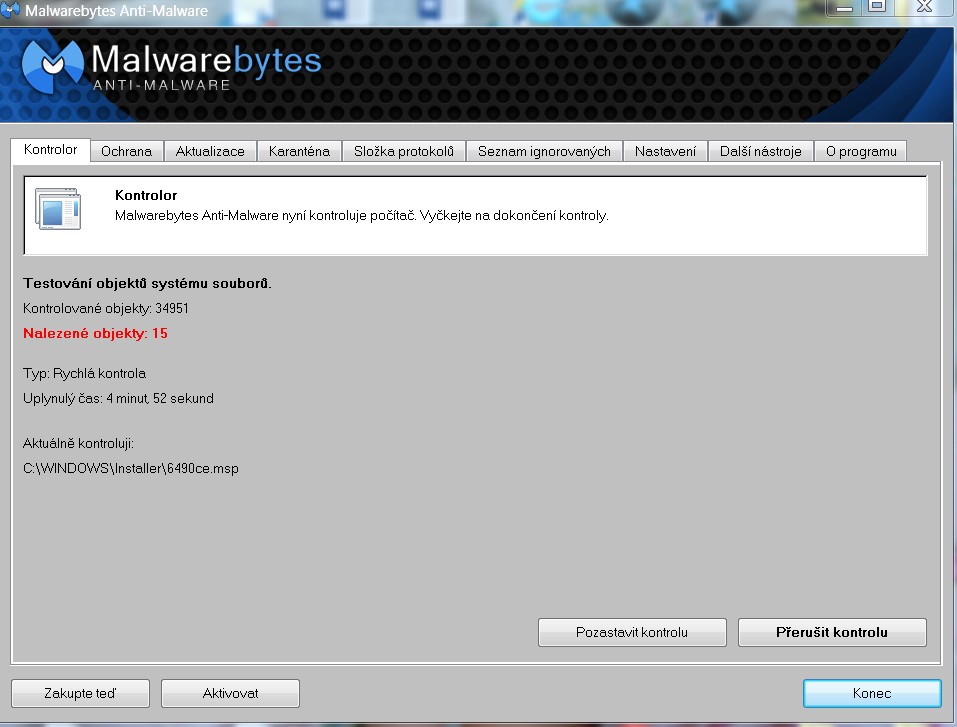Viewport: 957px width, 727px height.
Task: Click the scanned file path 6490ce.msp
Action: coord(131,469)
